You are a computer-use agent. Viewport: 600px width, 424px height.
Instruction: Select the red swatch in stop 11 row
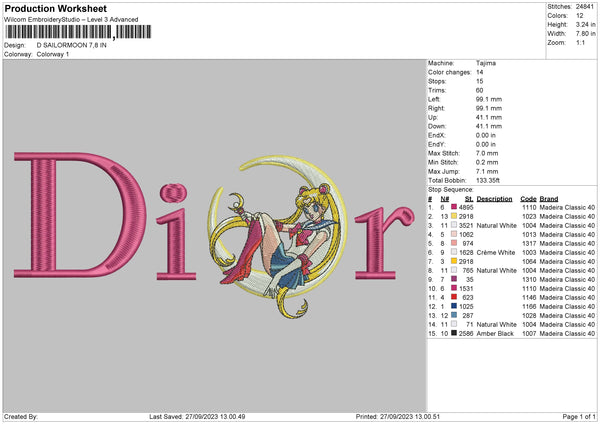(455, 297)
